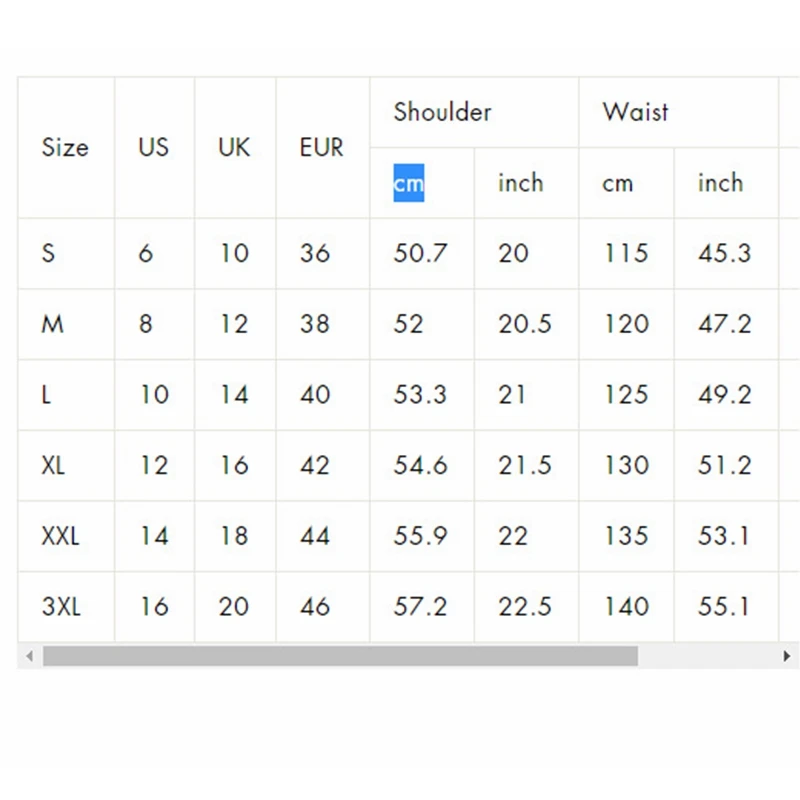Select the 3XL size row label
The height and width of the screenshot is (800, 800).
61,607
